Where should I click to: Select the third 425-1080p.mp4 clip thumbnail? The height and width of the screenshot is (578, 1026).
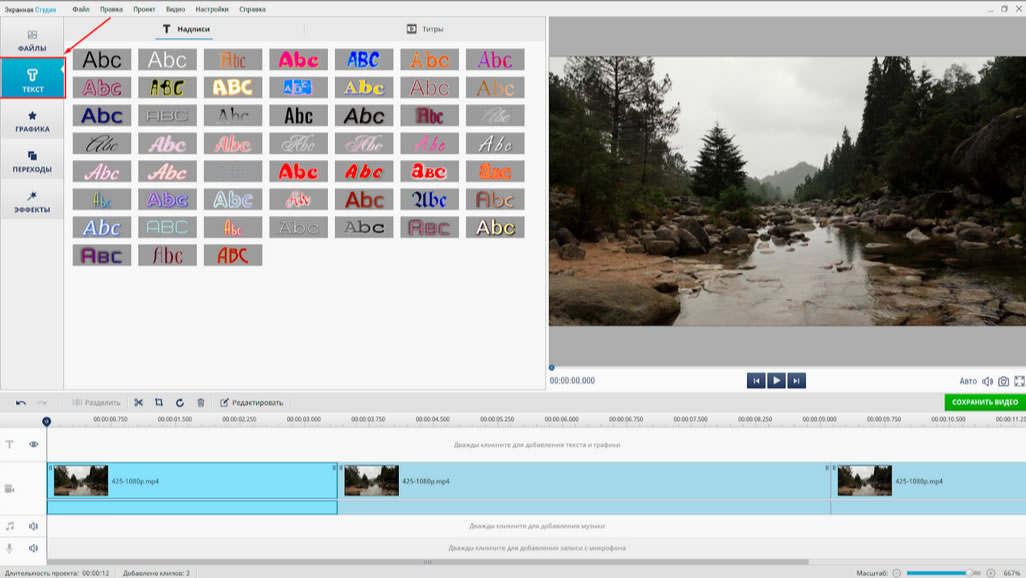pos(864,480)
